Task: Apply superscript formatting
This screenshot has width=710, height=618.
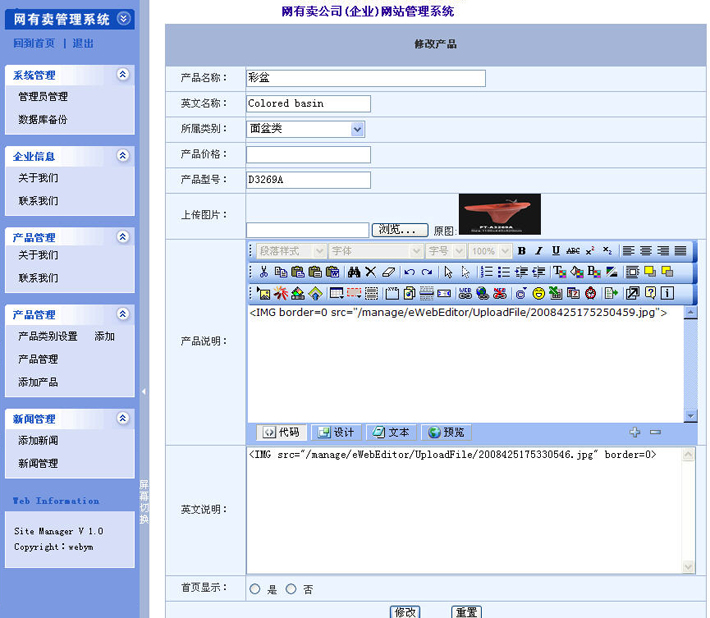Action: [x=590, y=251]
